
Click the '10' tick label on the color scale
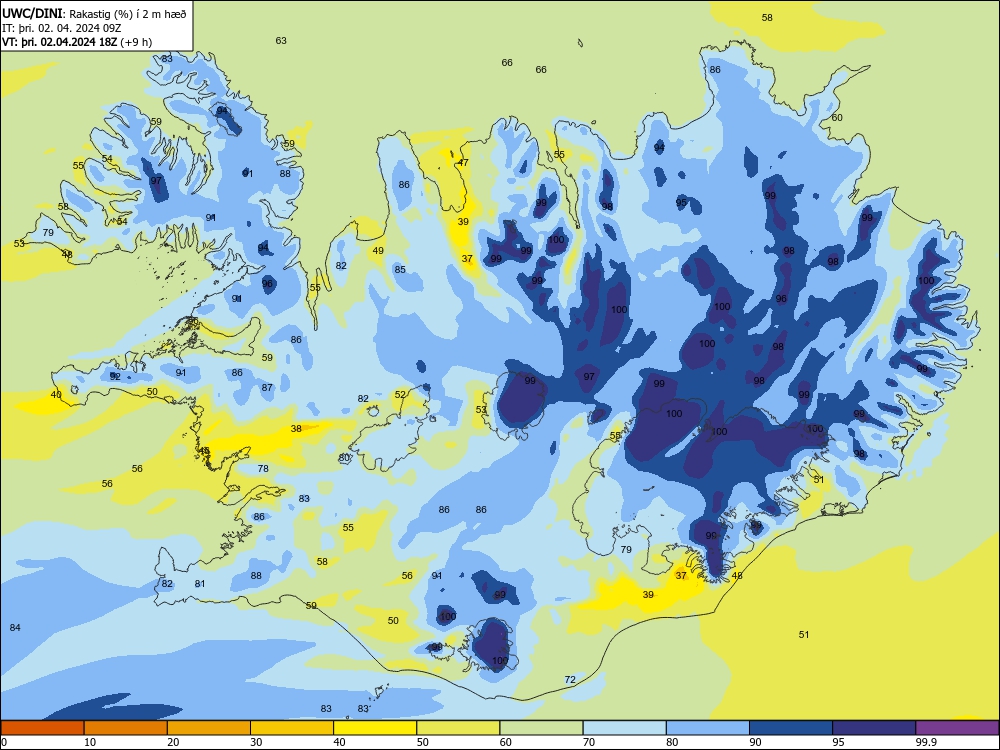click(x=90, y=742)
